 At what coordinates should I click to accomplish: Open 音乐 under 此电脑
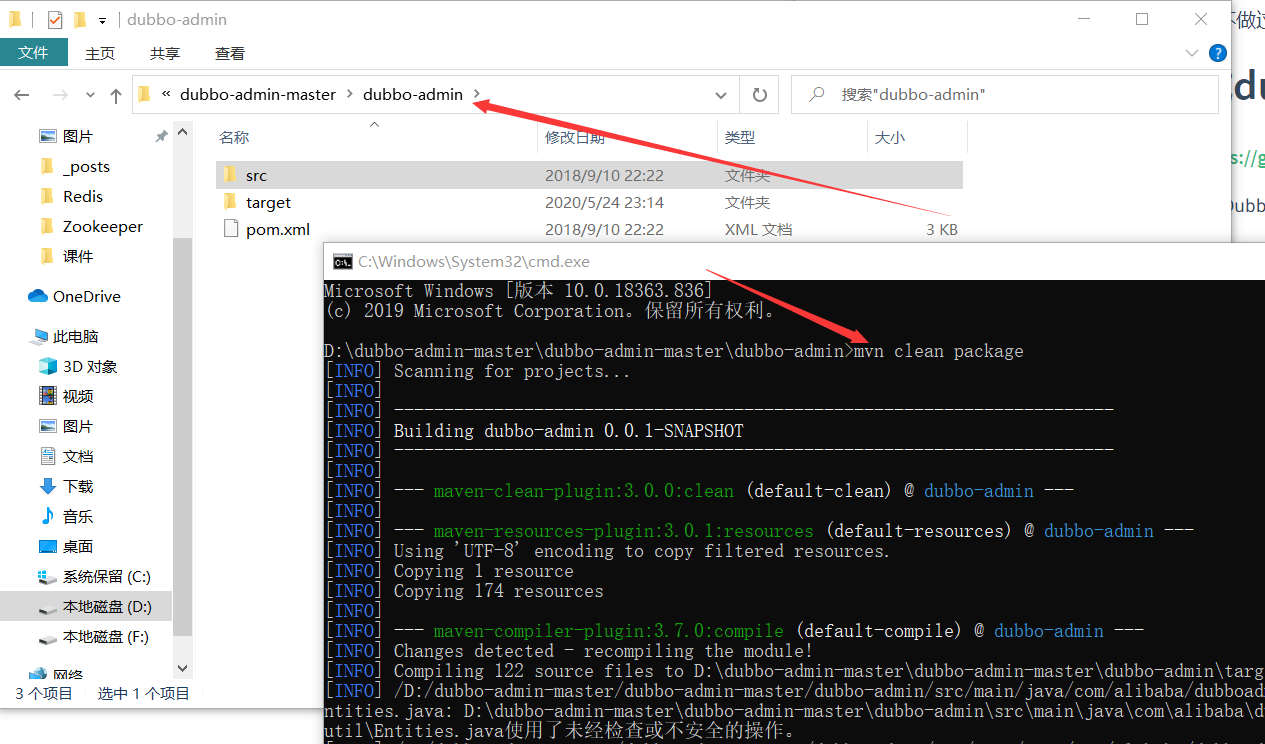click(x=78, y=516)
